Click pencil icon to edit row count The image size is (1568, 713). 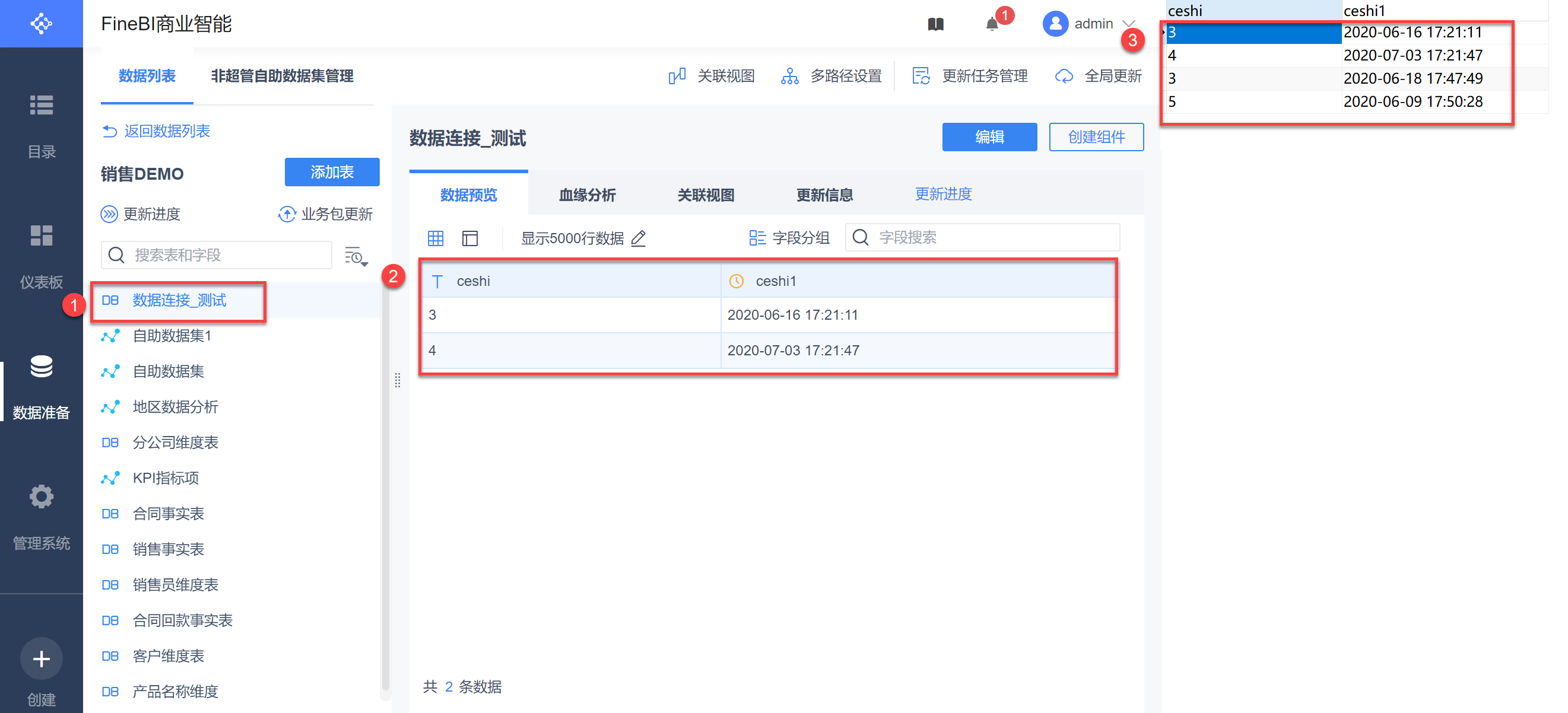(638, 238)
